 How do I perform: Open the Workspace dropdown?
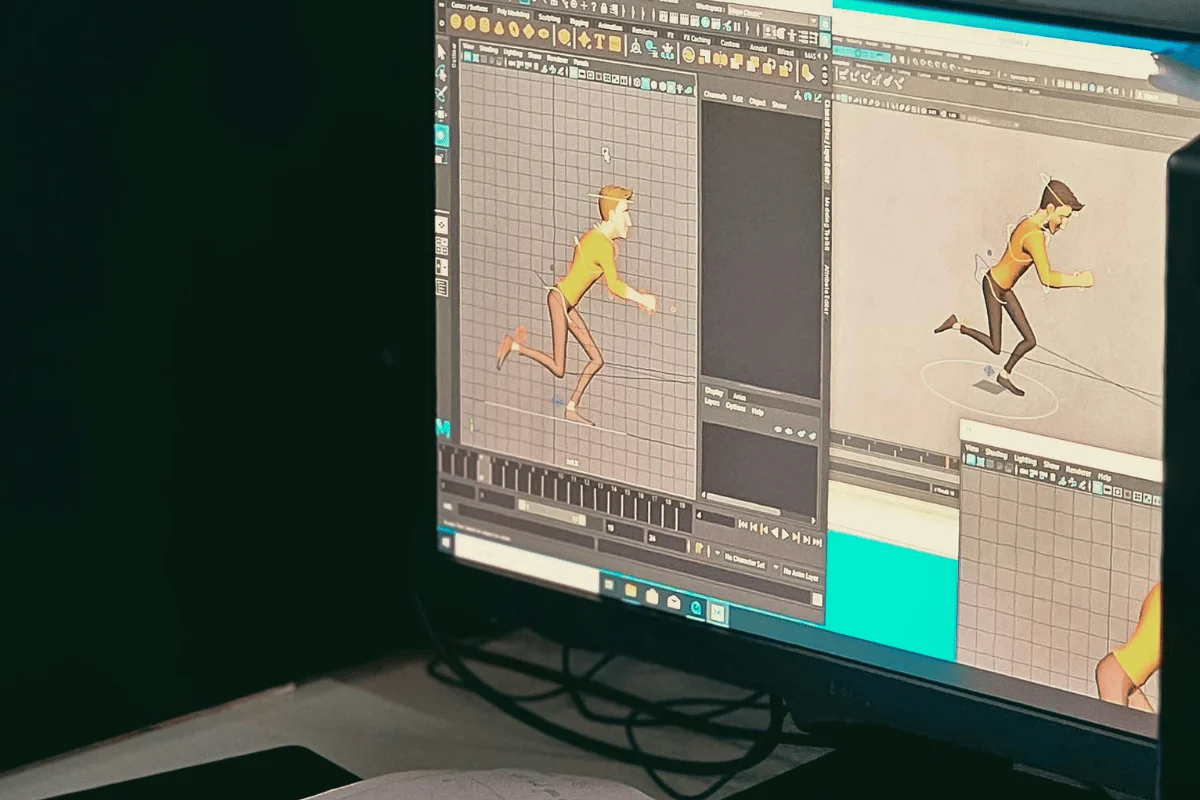pyautogui.click(x=773, y=16)
